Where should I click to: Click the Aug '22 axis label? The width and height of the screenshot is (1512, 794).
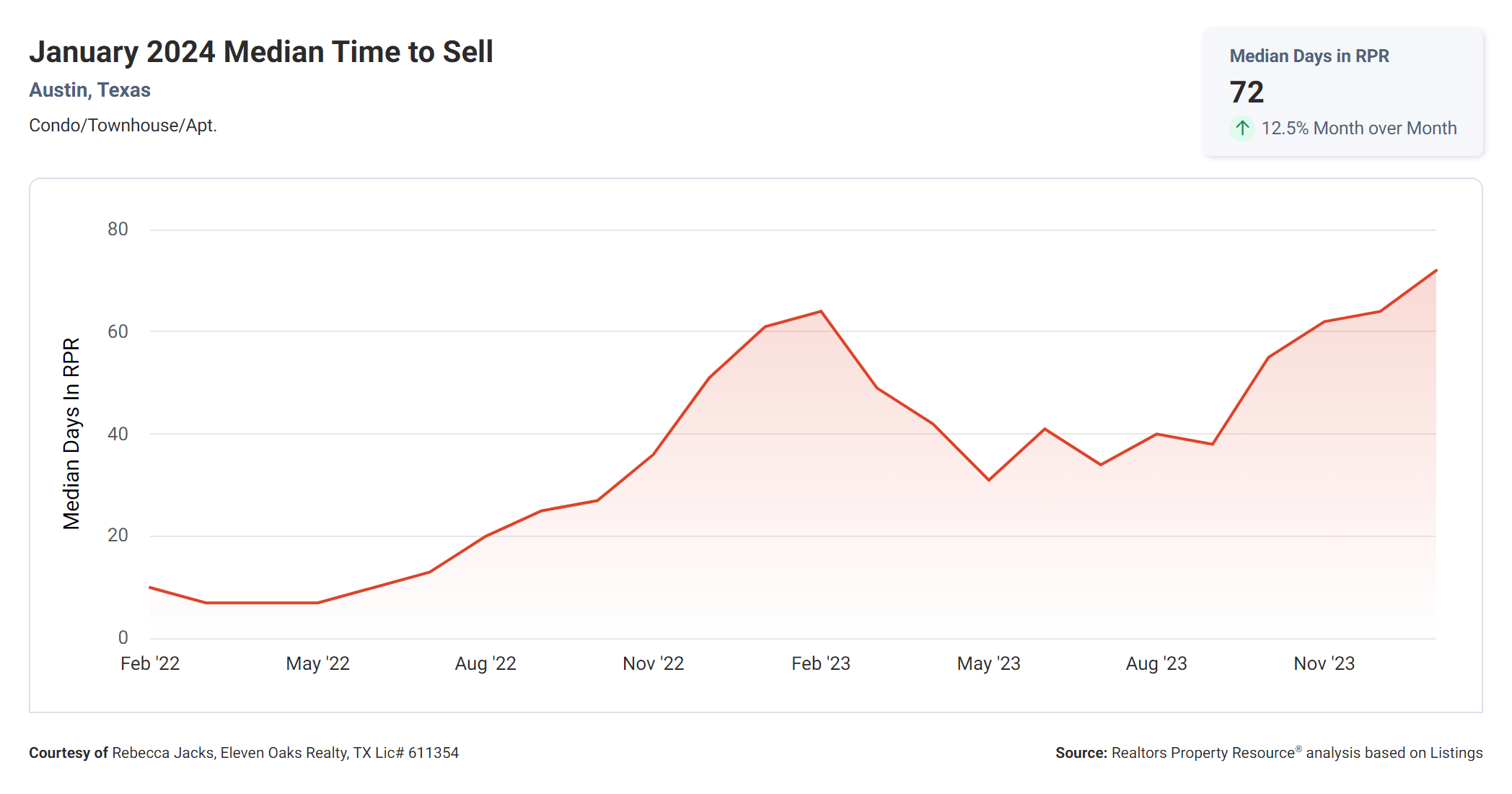point(485,663)
